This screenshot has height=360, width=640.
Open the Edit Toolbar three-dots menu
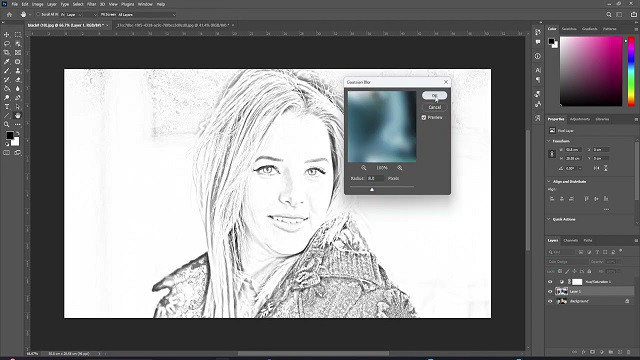[x=18, y=124]
